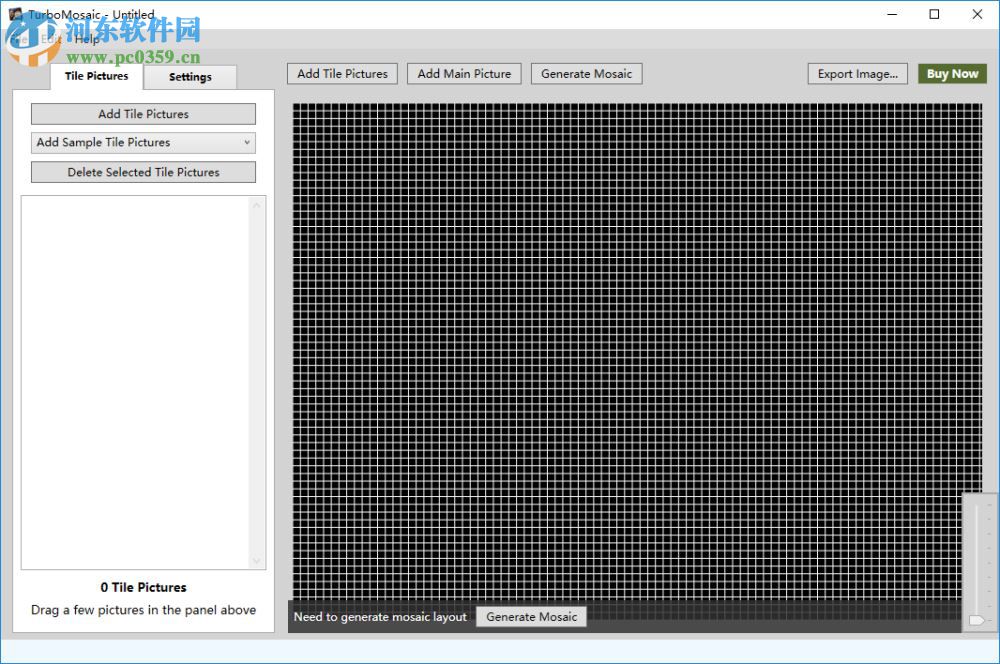The height and width of the screenshot is (664, 1000).
Task: Click Add Tile Pictures in top toolbar
Action: tap(342, 74)
